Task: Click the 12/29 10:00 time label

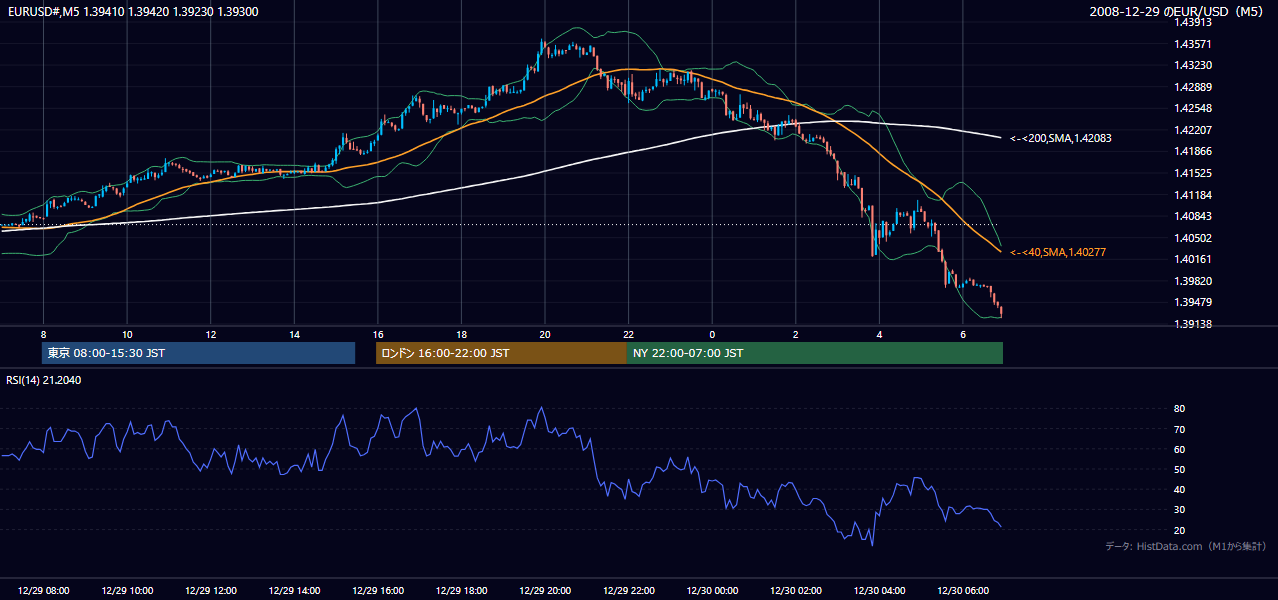Action: (127, 591)
